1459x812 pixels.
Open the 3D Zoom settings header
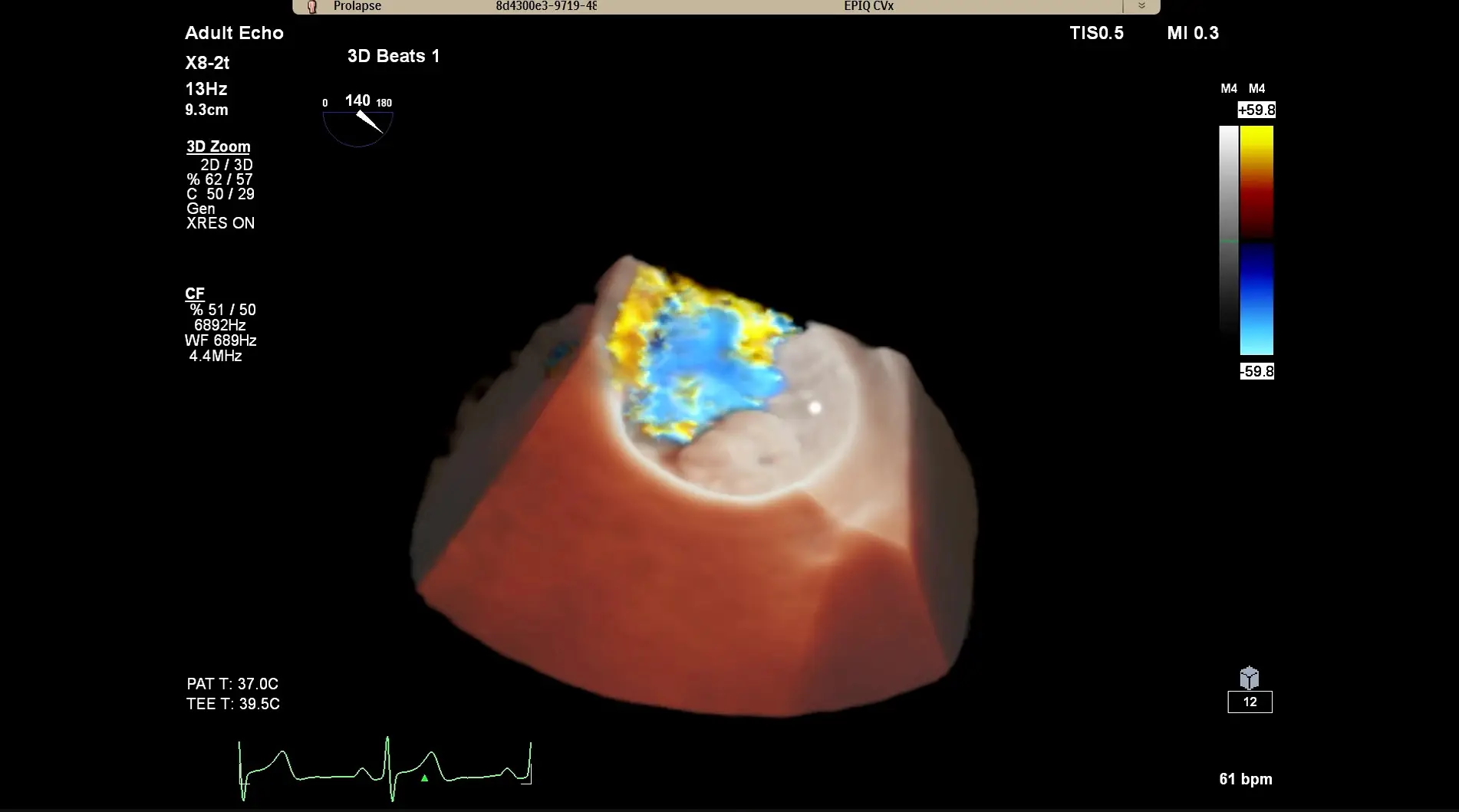tap(219, 146)
